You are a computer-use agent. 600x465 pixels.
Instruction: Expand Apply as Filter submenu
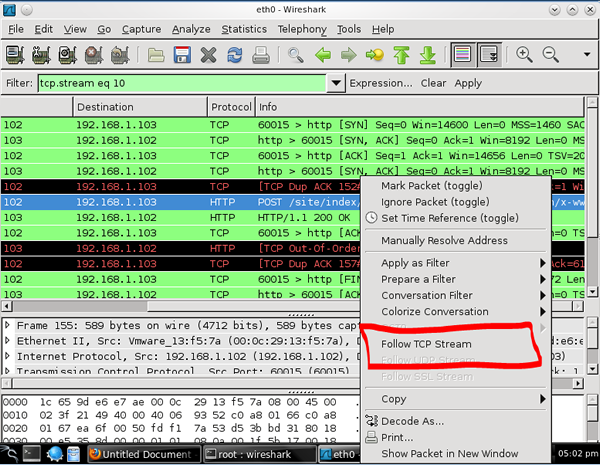[455, 263]
